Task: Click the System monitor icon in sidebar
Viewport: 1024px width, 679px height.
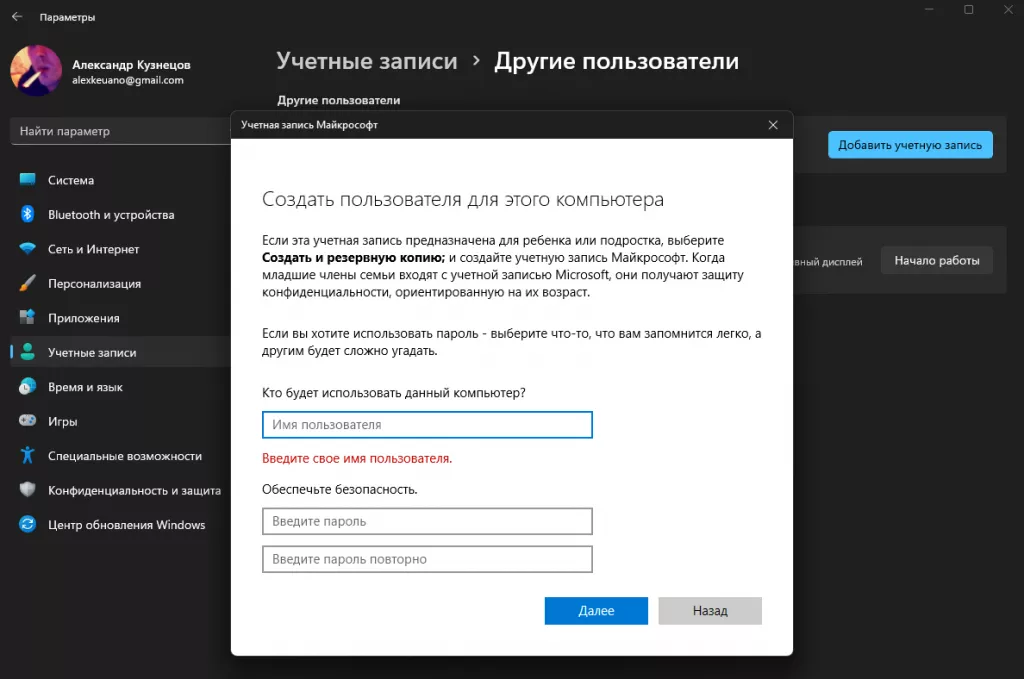Action: pos(28,180)
